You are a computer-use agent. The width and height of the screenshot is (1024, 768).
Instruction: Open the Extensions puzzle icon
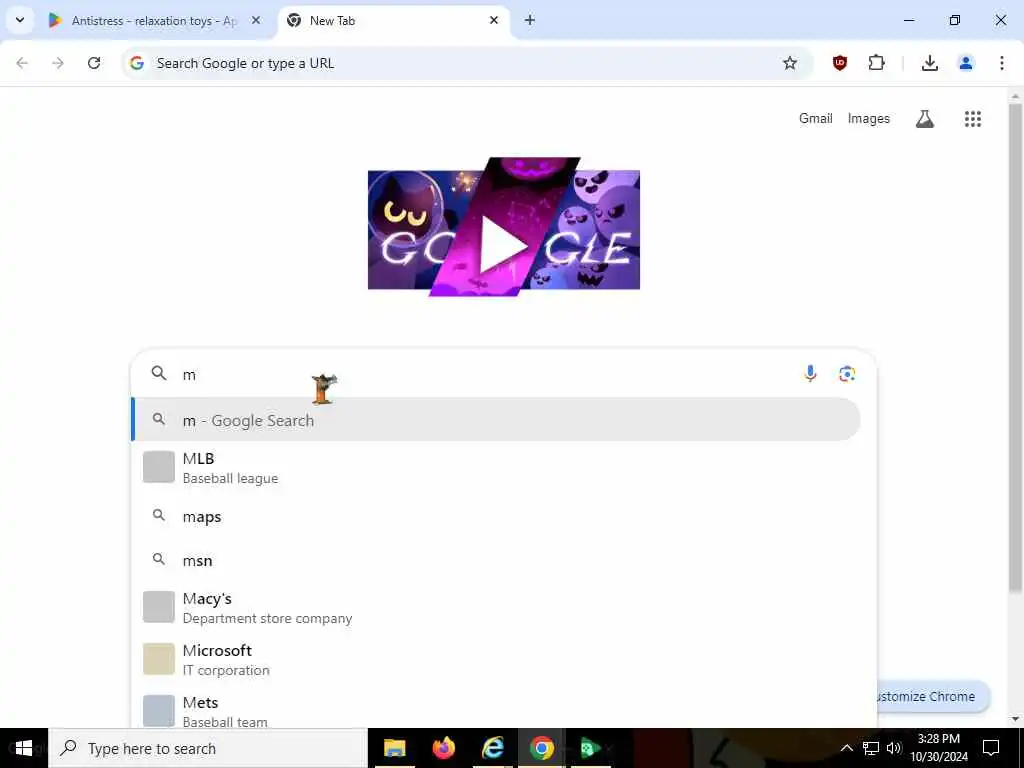(876, 63)
